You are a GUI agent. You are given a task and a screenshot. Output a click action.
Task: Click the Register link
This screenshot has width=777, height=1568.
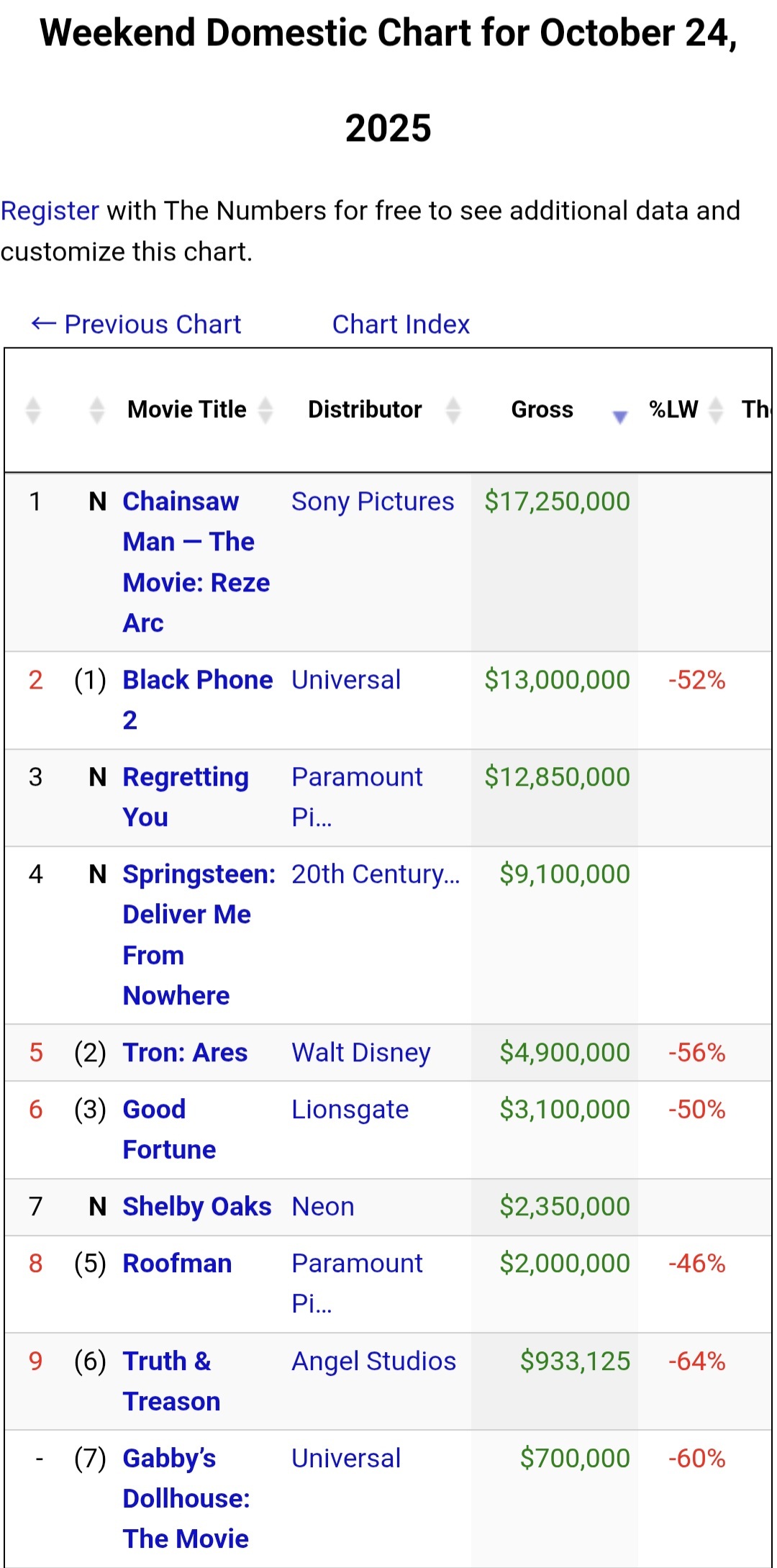click(50, 211)
